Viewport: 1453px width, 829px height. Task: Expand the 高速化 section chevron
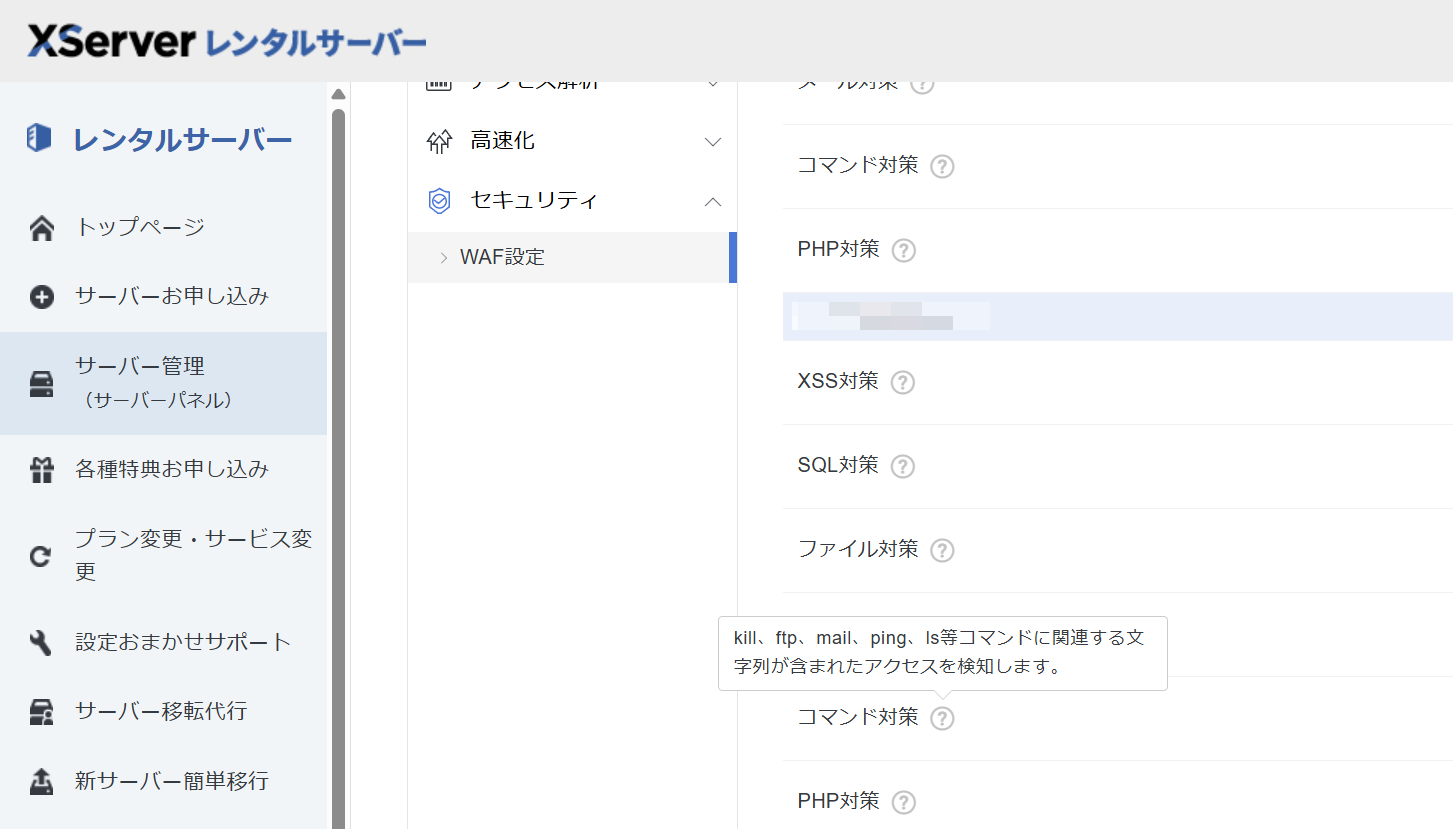point(713,142)
